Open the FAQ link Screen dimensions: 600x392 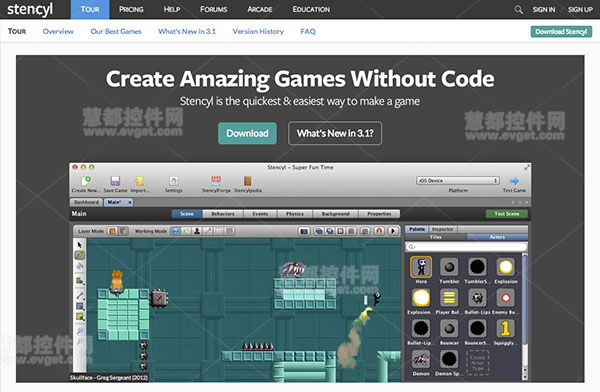308,31
